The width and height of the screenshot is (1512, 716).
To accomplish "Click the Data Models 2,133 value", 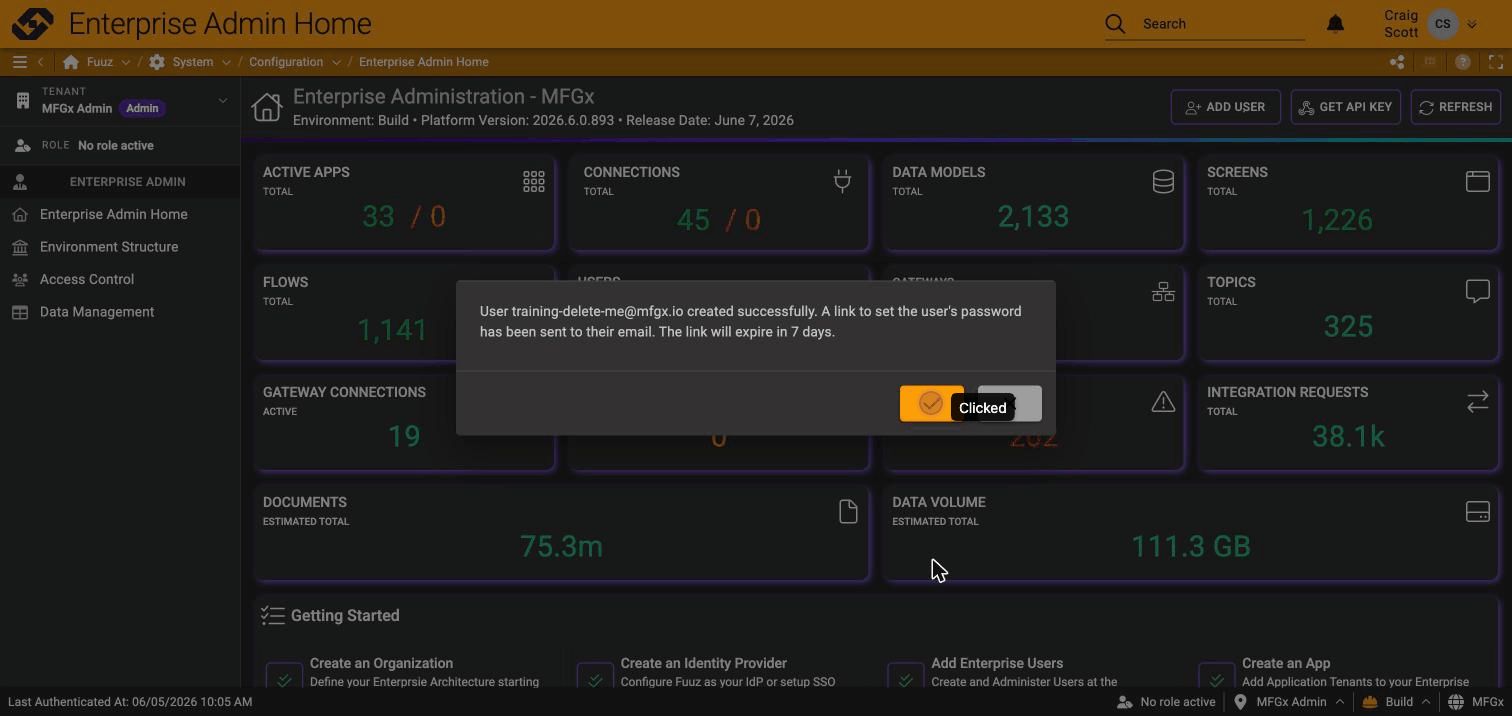I will click(x=1033, y=217).
